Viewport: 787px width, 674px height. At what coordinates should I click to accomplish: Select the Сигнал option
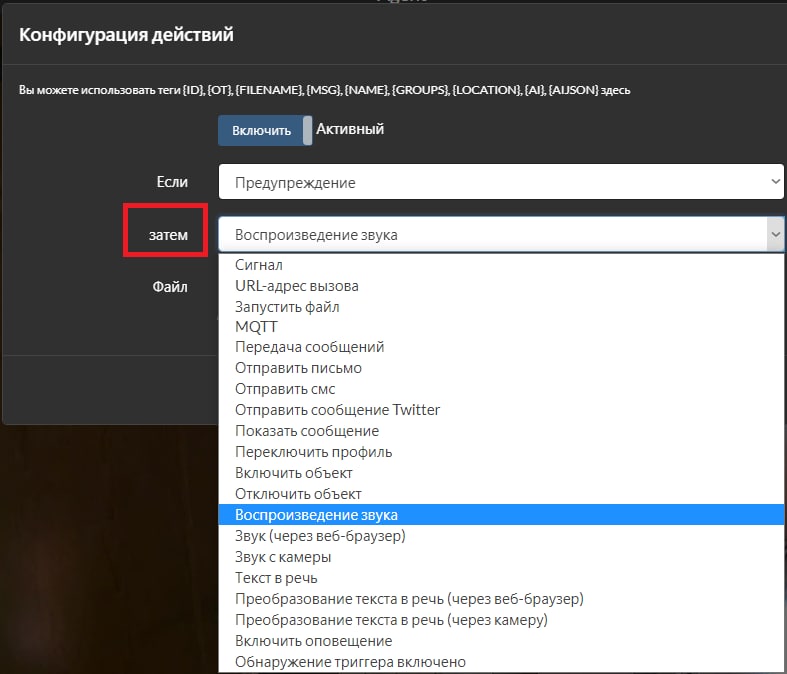coord(501,264)
